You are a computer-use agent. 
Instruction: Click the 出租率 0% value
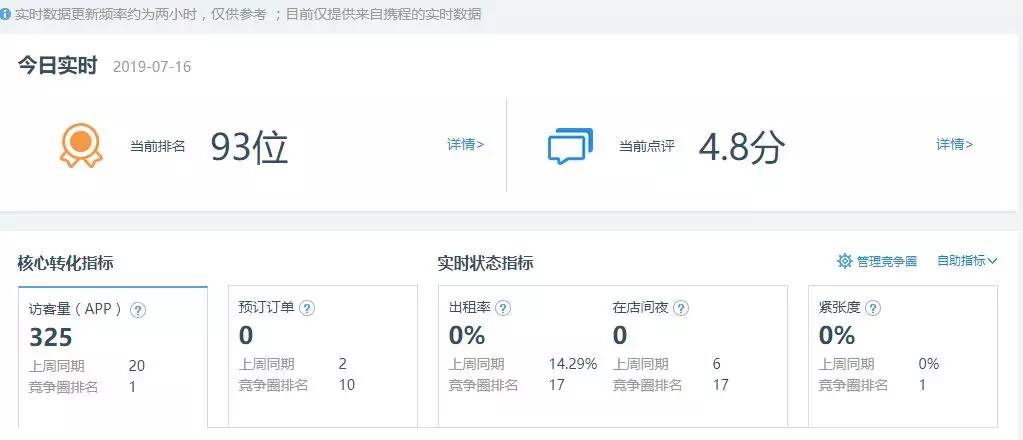466,335
